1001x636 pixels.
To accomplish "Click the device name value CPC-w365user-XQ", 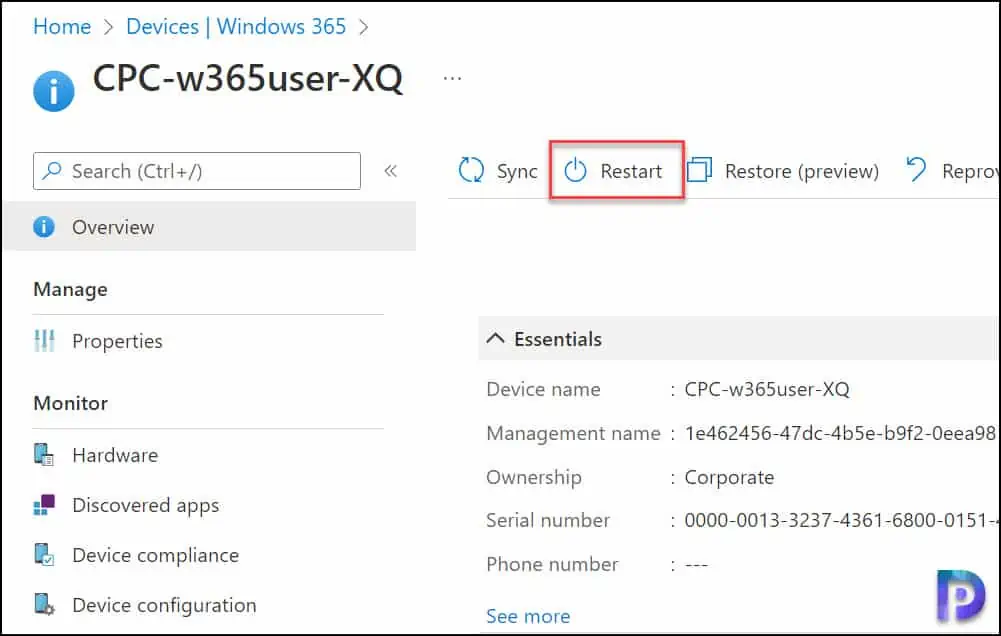I will coord(767,389).
